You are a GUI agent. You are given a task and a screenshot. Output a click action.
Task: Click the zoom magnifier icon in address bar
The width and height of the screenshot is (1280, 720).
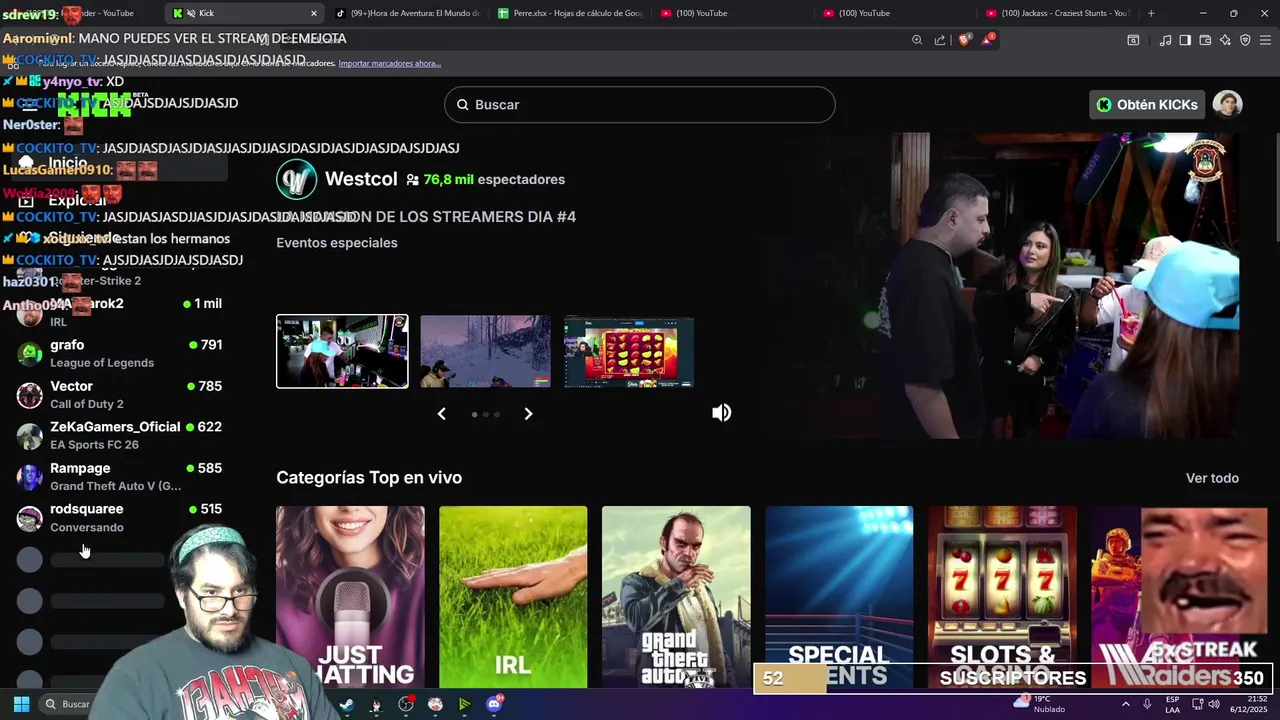point(917,40)
